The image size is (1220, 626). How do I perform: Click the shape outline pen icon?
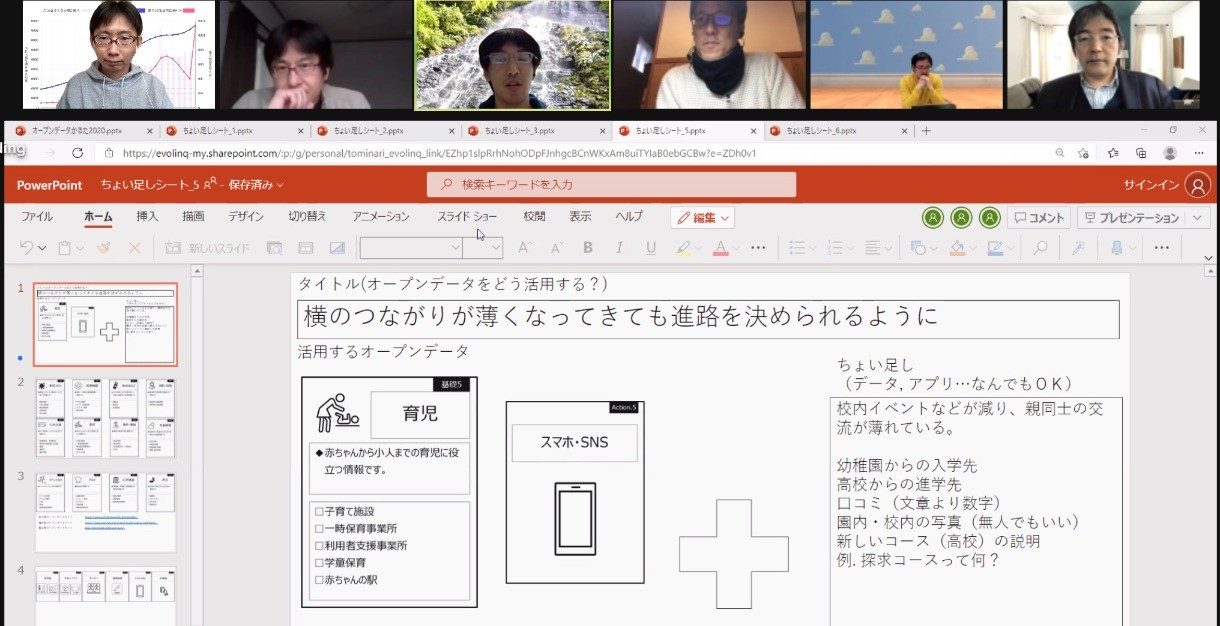coord(995,248)
